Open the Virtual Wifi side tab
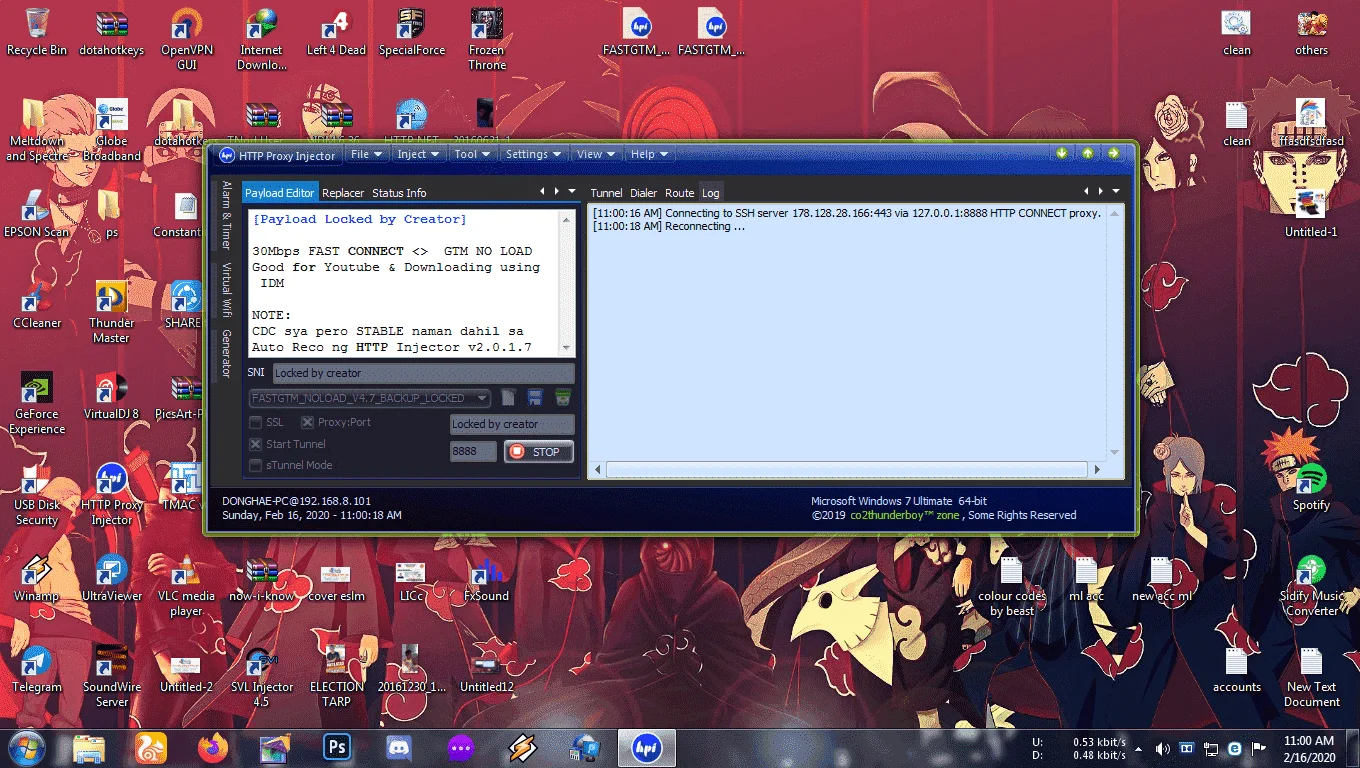The width and height of the screenshot is (1360, 768). pyautogui.click(x=227, y=289)
